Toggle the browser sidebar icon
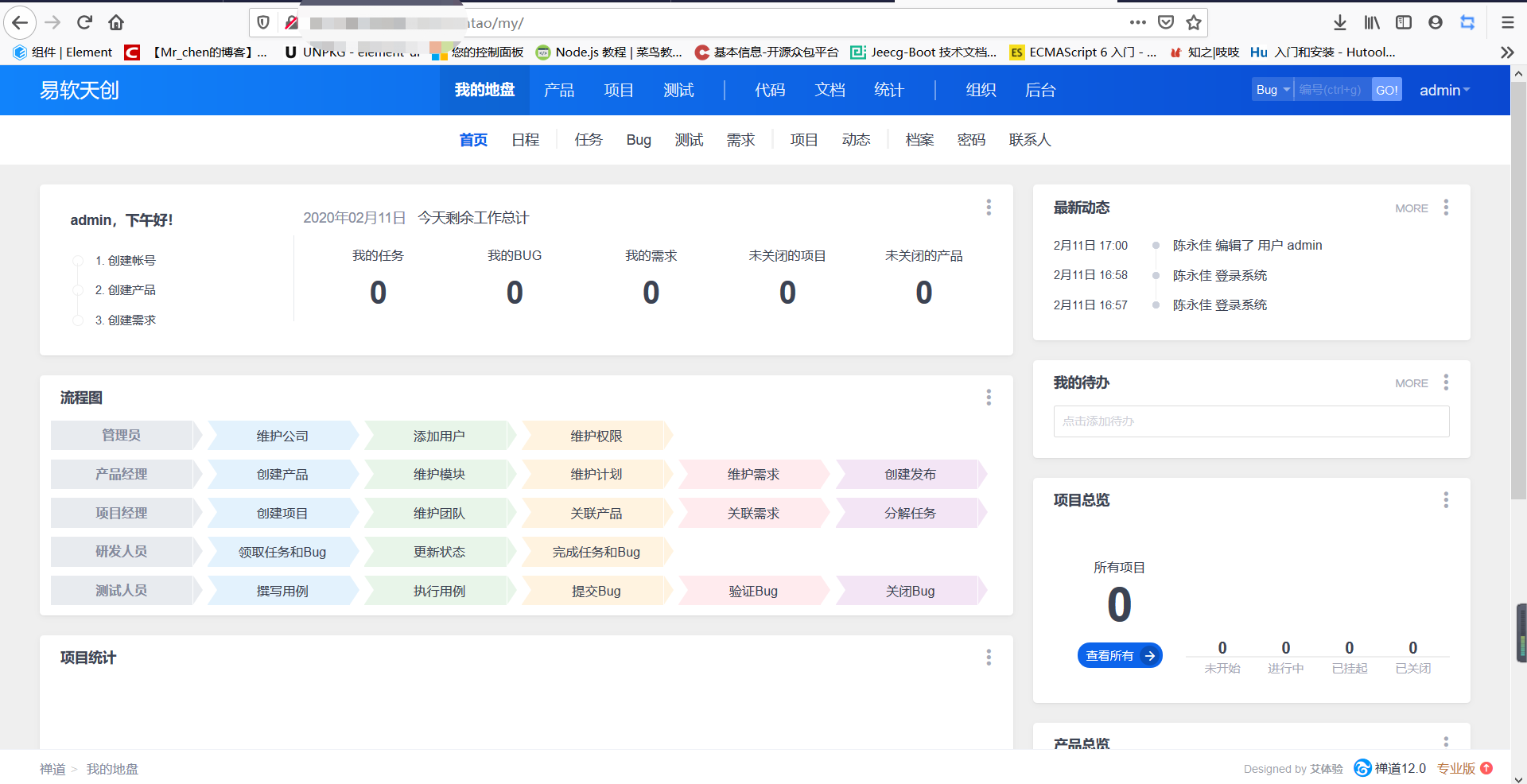 click(1404, 22)
